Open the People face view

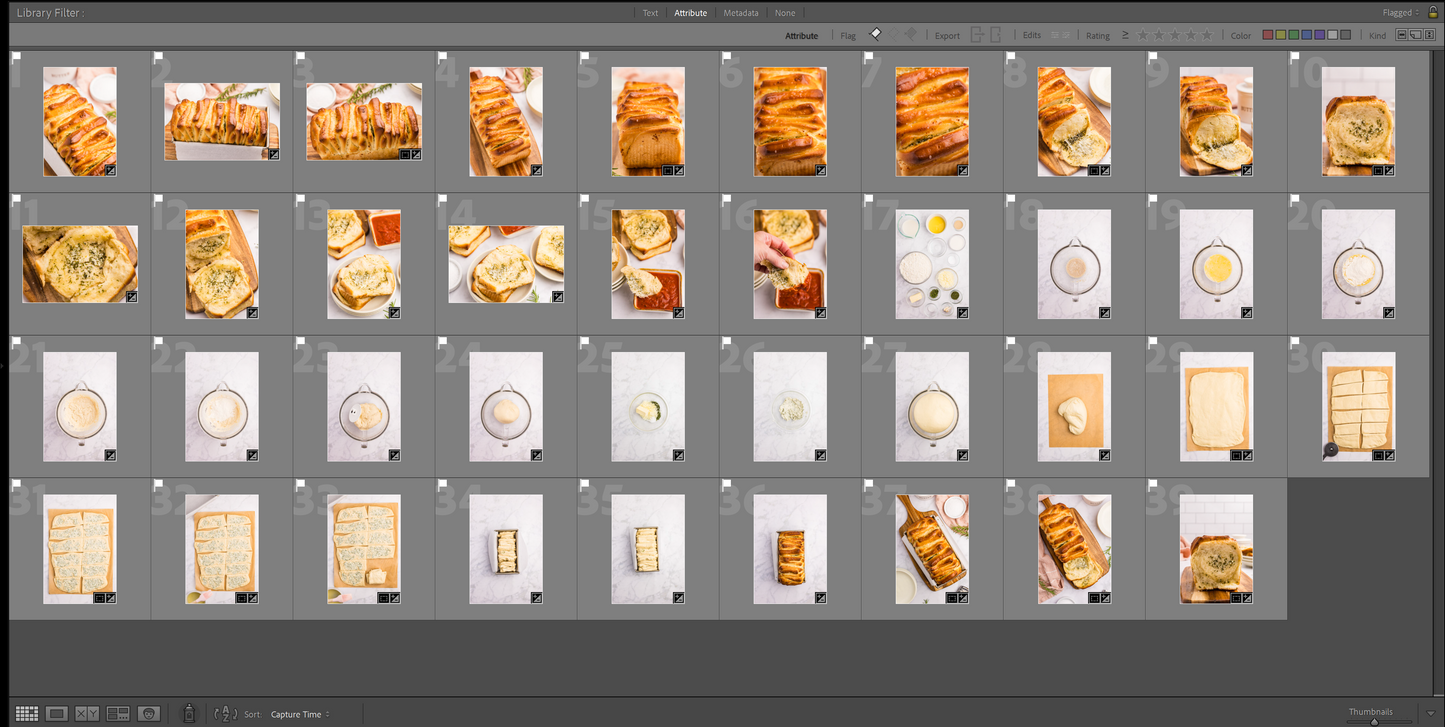coord(149,713)
